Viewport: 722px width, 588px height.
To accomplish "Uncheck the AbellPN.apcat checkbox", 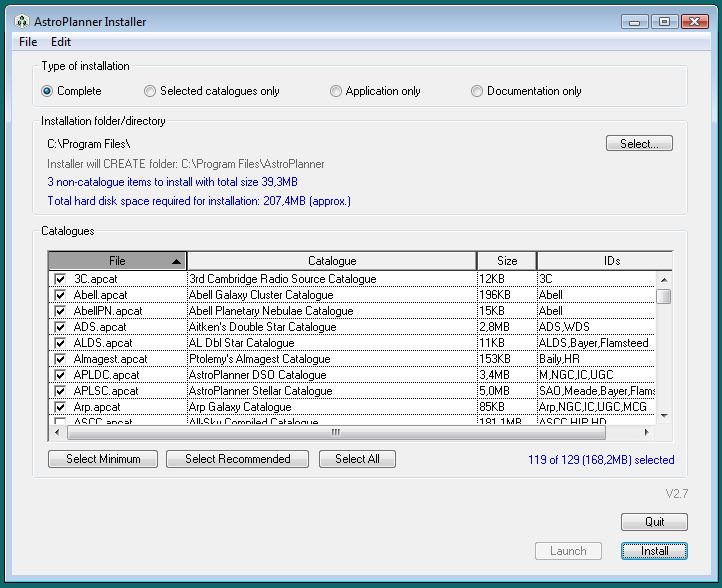I will 60,311.
